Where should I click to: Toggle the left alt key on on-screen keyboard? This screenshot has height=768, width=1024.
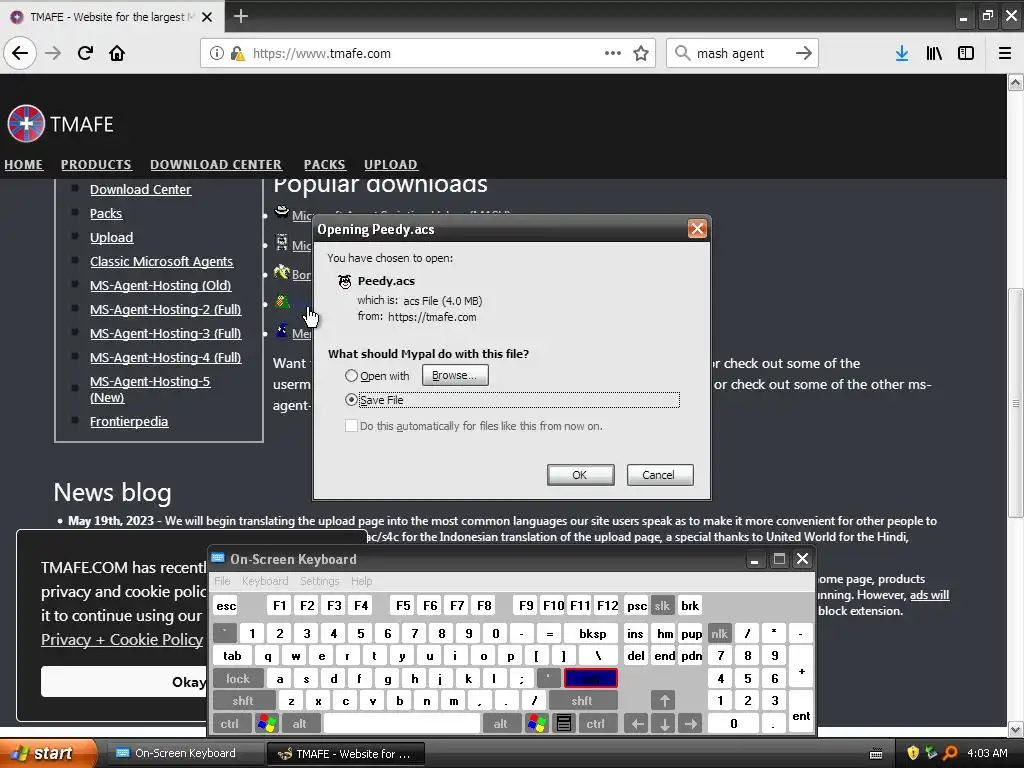click(299, 723)
